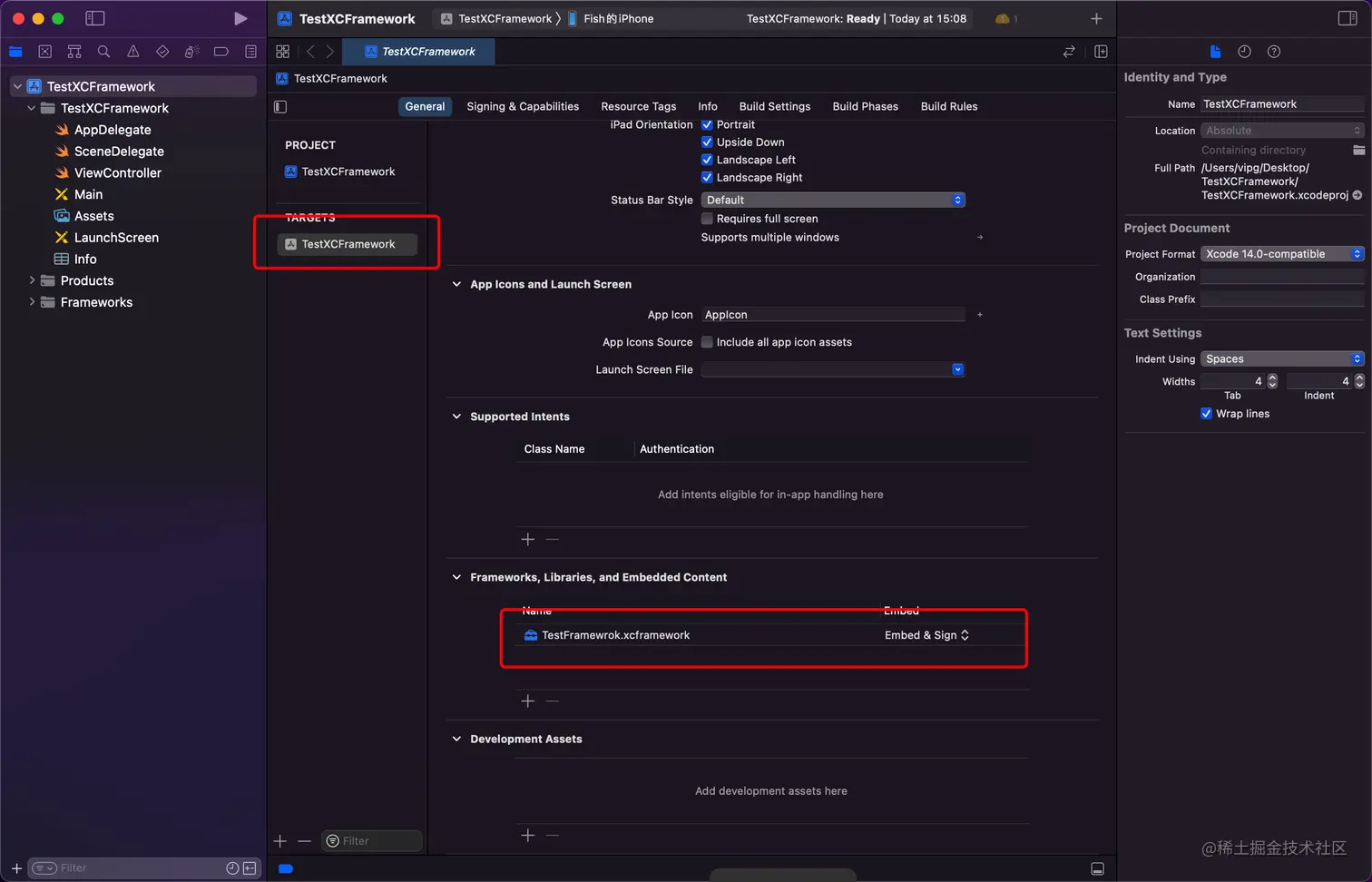The image size is (1372, 882).
Task: Go back in editor history
Action: pos(310,52)
